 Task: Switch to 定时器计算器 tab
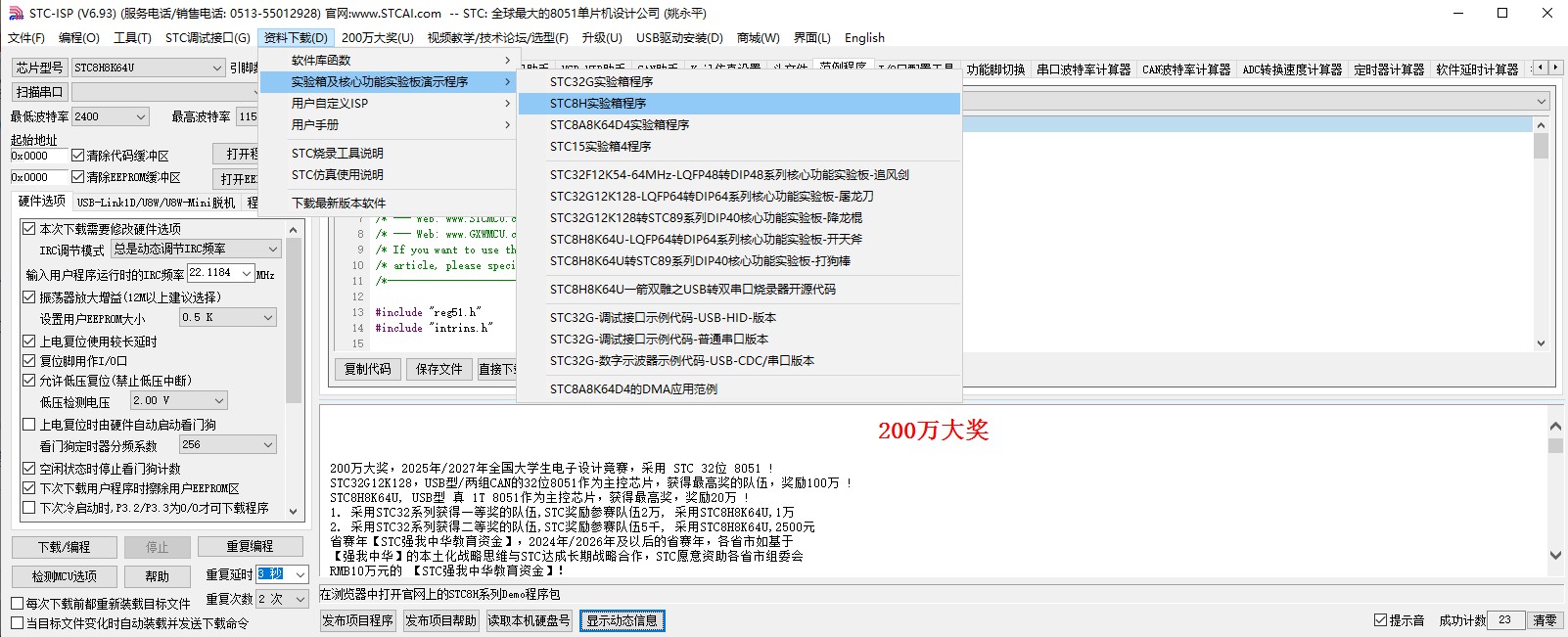pos(1389,69)
